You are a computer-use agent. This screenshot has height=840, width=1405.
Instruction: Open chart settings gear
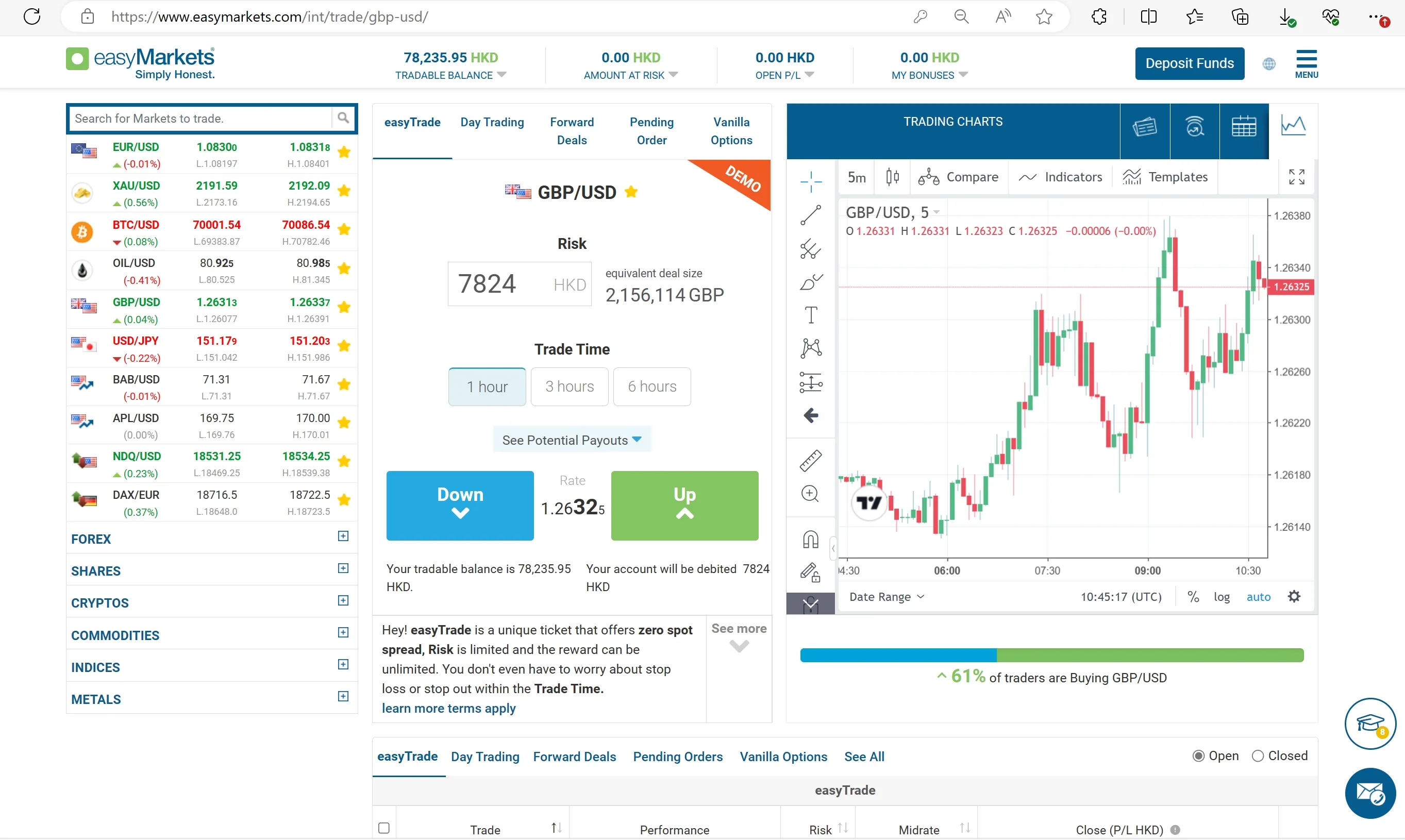pos(1294,597)
